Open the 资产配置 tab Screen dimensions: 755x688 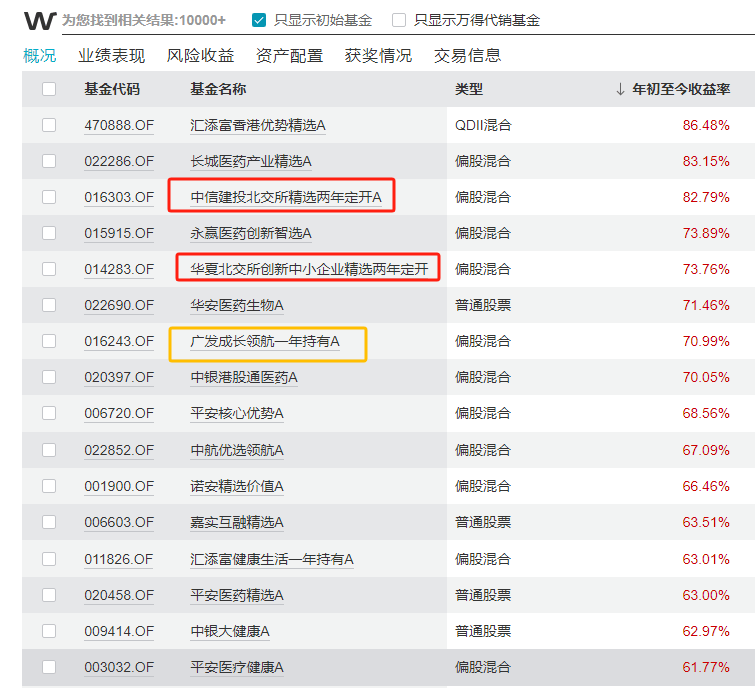pos(289,56)
